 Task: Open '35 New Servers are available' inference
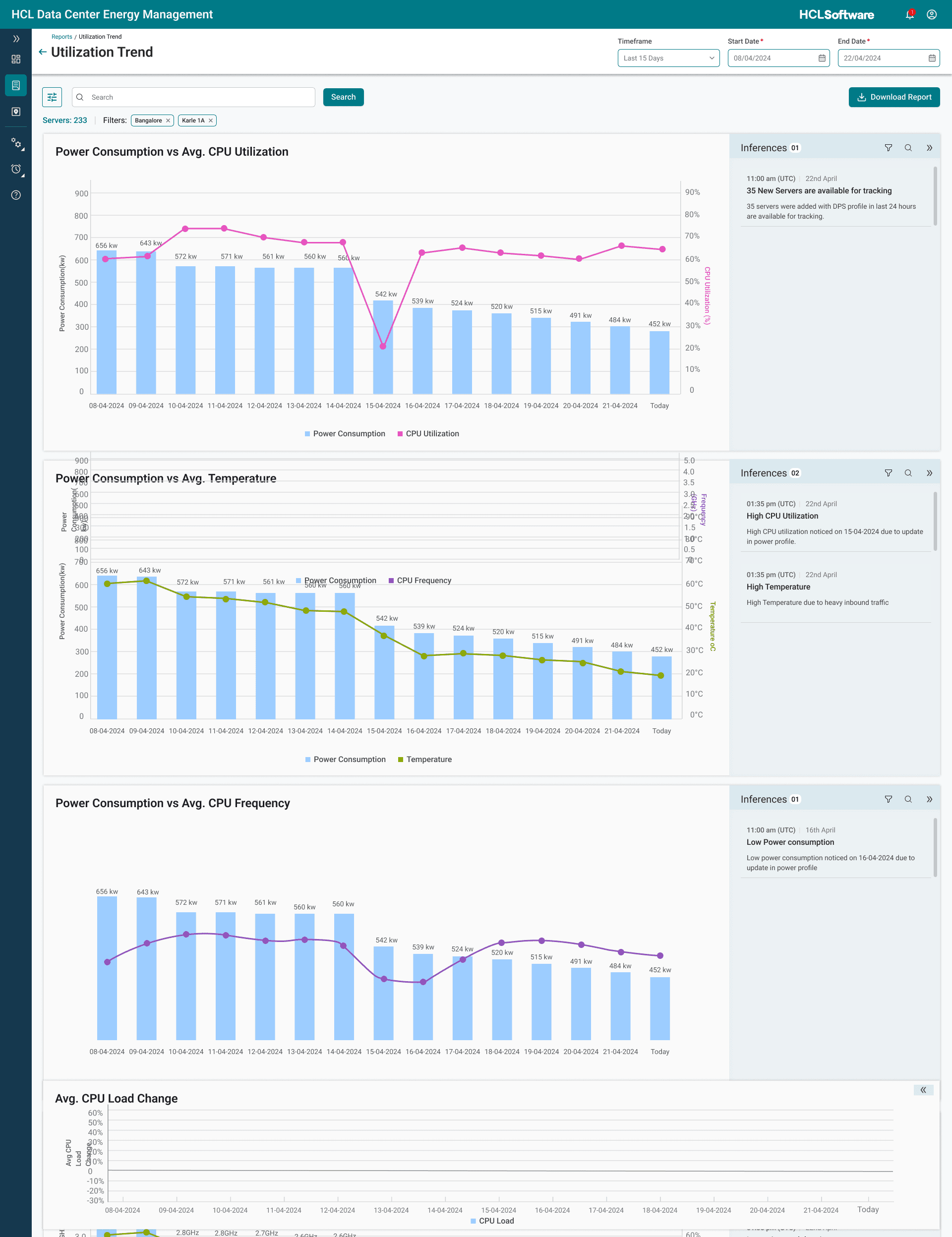(836, 197)
